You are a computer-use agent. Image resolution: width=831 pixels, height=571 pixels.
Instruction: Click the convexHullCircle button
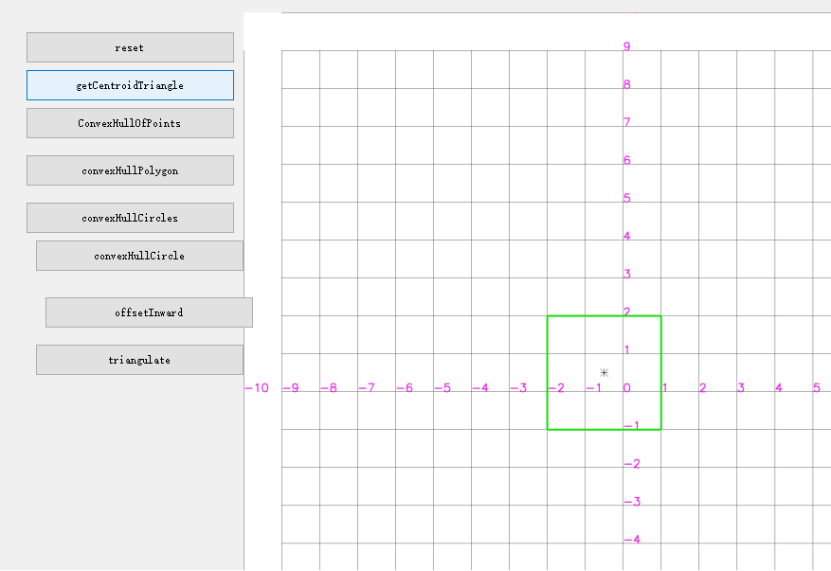(x=139, y=256)
